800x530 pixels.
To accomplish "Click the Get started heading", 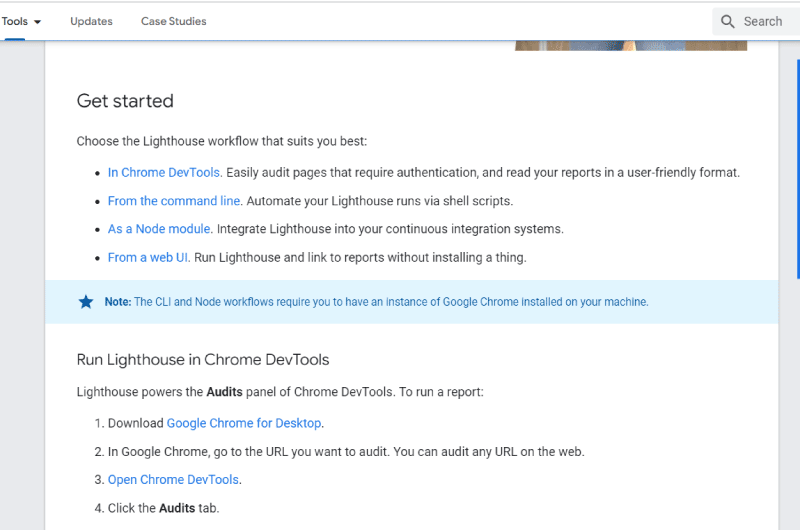I will [125, 101].
